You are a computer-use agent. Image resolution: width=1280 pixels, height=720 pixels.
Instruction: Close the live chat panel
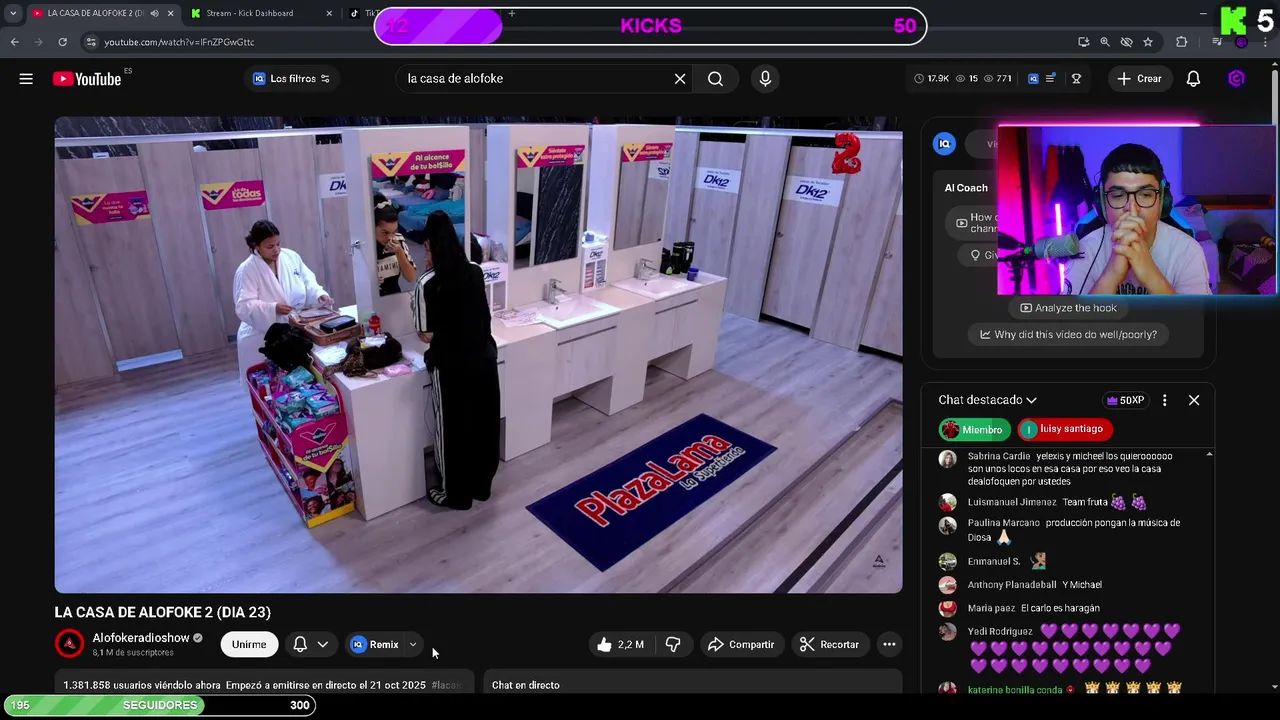pyautogui.click(x=1194, y=400)
